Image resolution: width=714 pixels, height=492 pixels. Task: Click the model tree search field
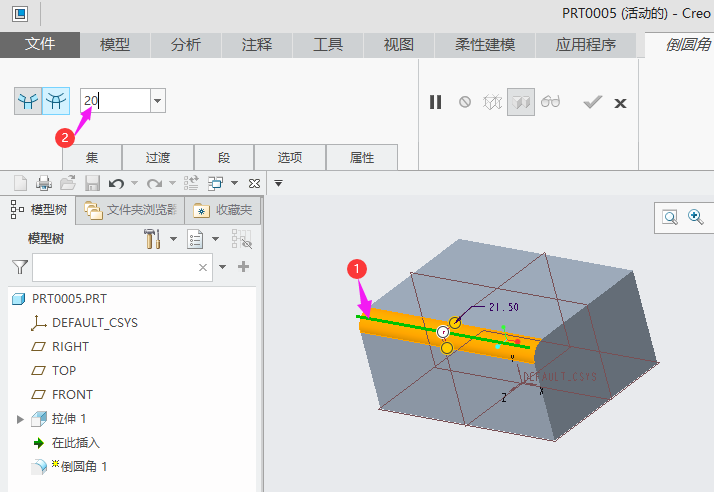coord(114,267)
